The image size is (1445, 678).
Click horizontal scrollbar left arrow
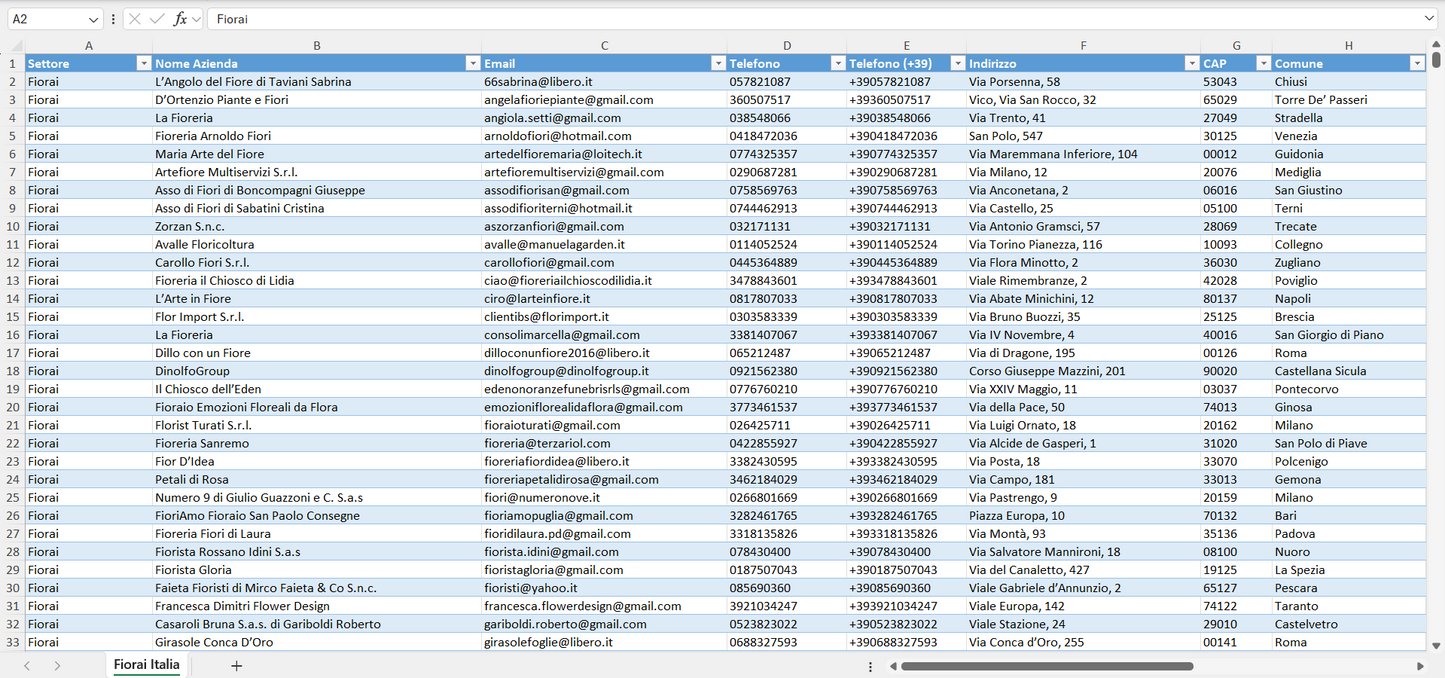(891, 666)
